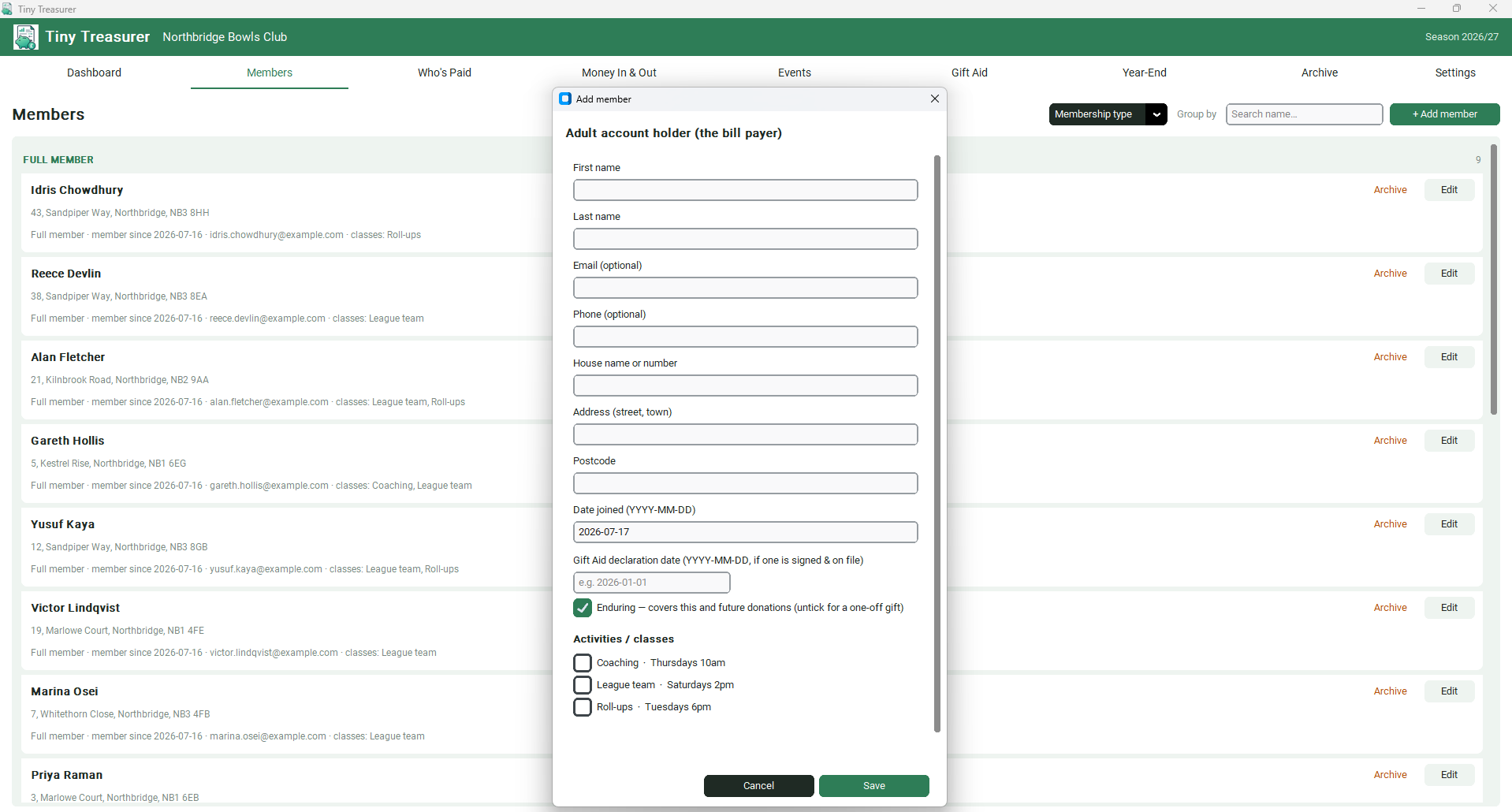Image resolution: width=1512 pixels, height=812 pixels.
Task: Click the Last name input field
Action: coord(746,239)
